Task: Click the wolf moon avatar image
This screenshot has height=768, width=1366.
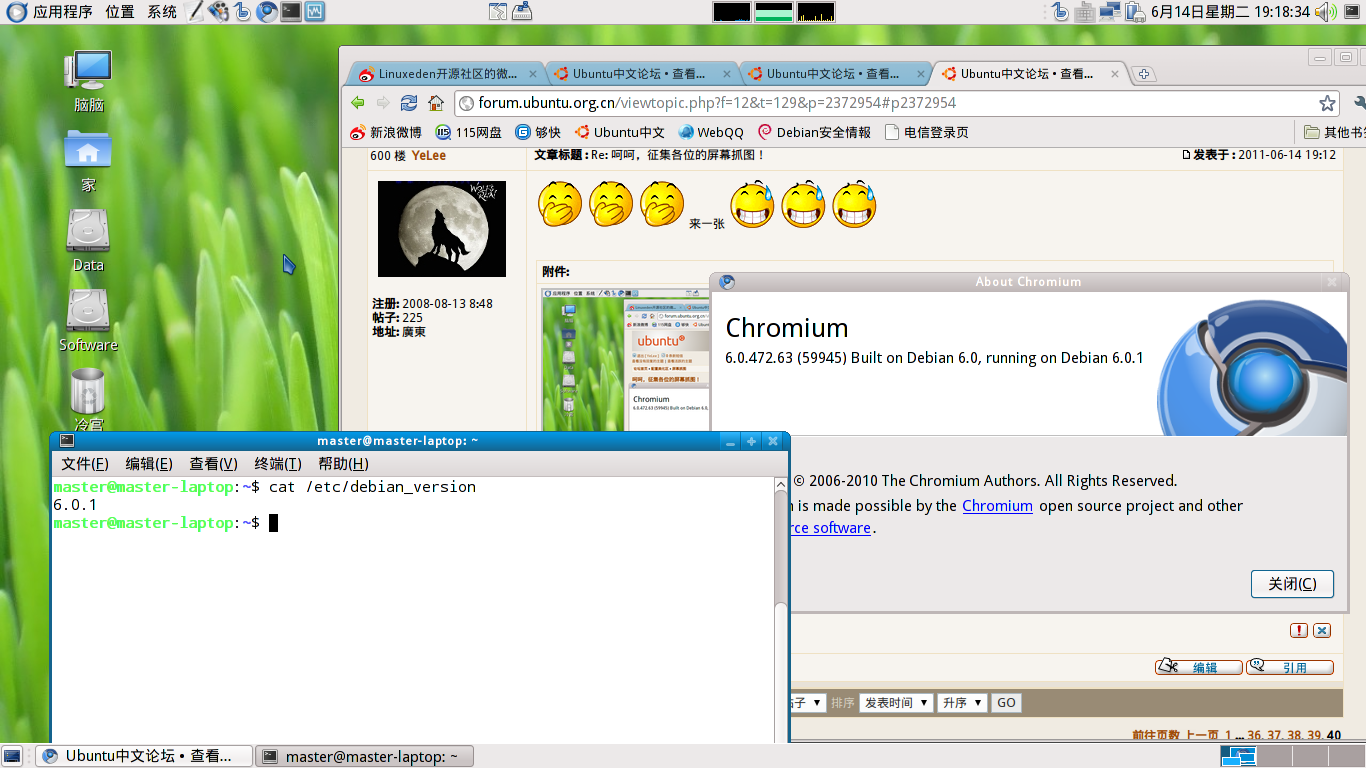Action: coord(442,229)
